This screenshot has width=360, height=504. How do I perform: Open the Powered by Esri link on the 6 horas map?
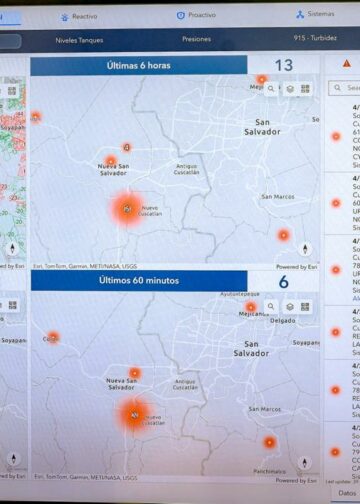tap(296, 267)
